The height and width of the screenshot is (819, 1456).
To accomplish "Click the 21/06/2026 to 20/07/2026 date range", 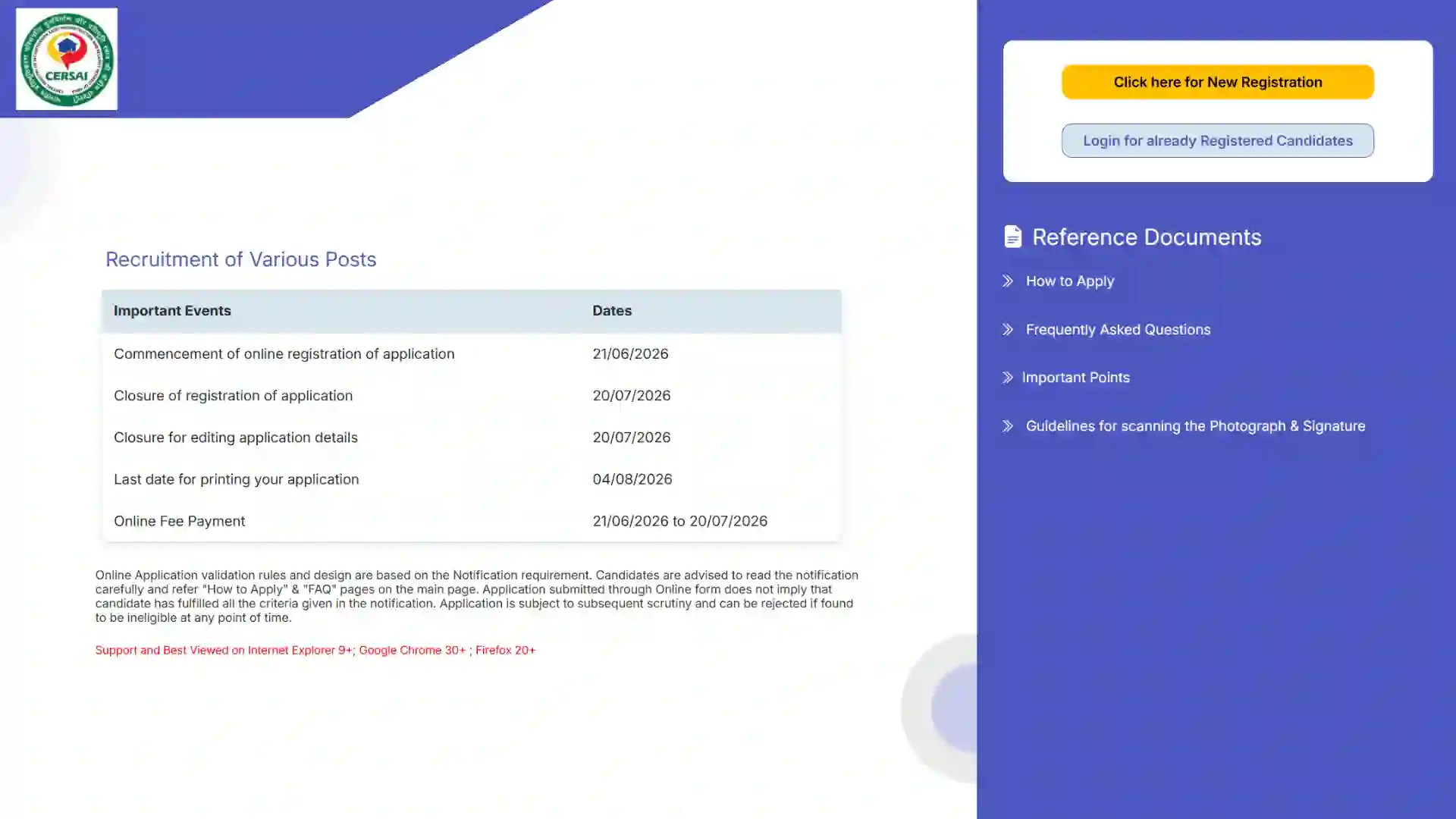I will click(x=679, y=521).
